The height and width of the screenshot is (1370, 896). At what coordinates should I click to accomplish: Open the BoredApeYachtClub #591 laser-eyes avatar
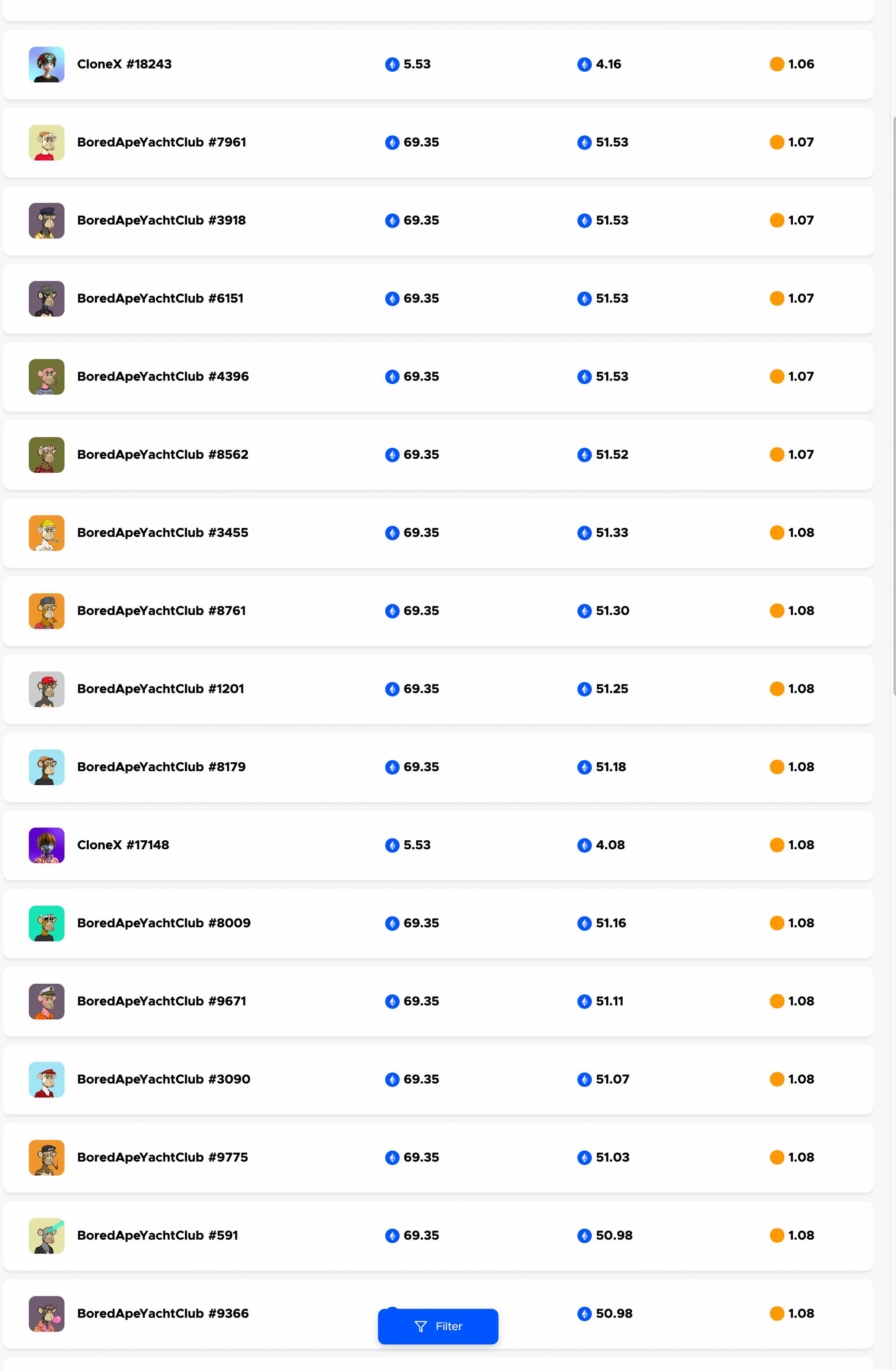coord(47,1235)
